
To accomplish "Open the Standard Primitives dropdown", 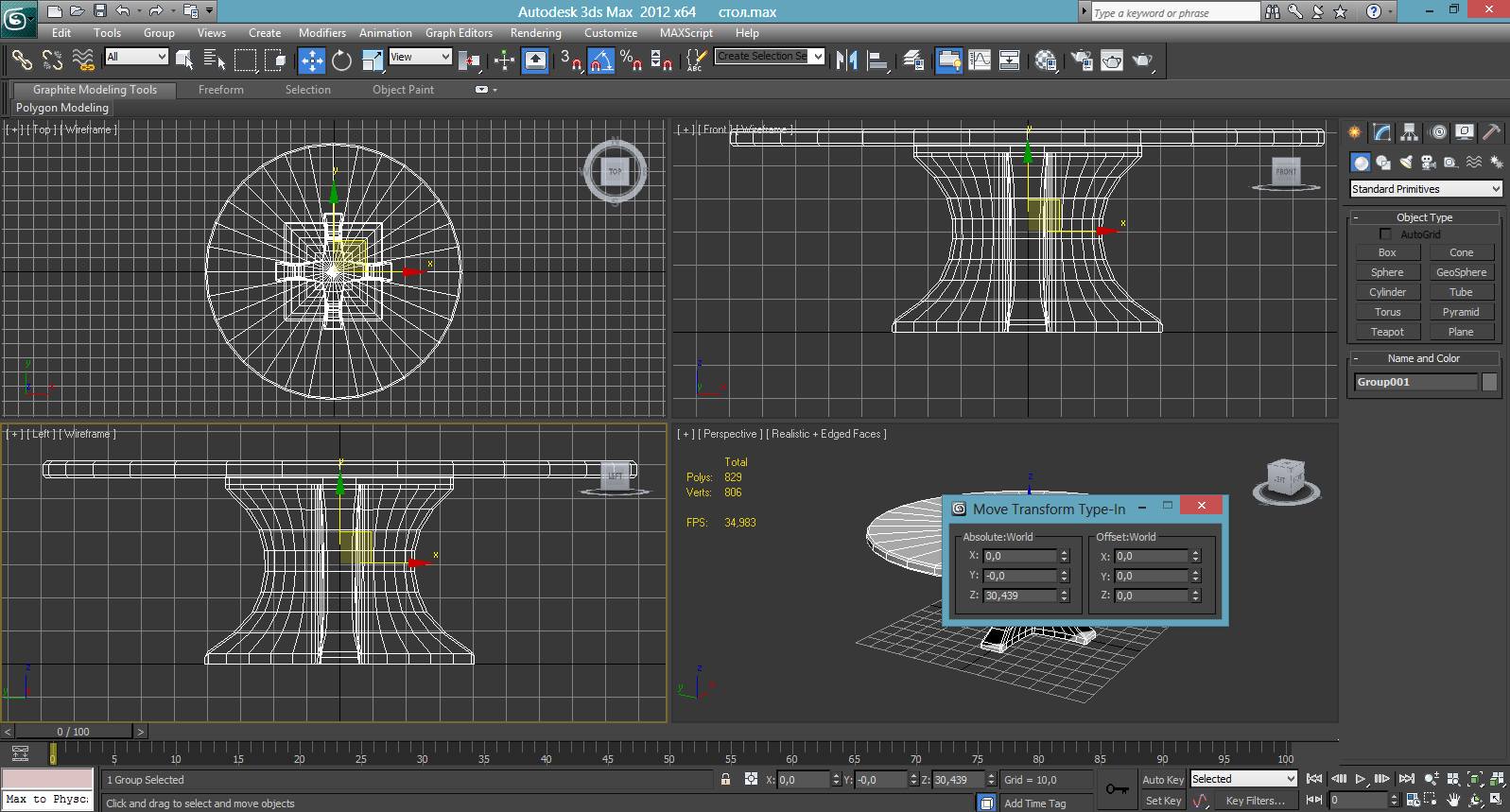I will tap(1426, 189).
